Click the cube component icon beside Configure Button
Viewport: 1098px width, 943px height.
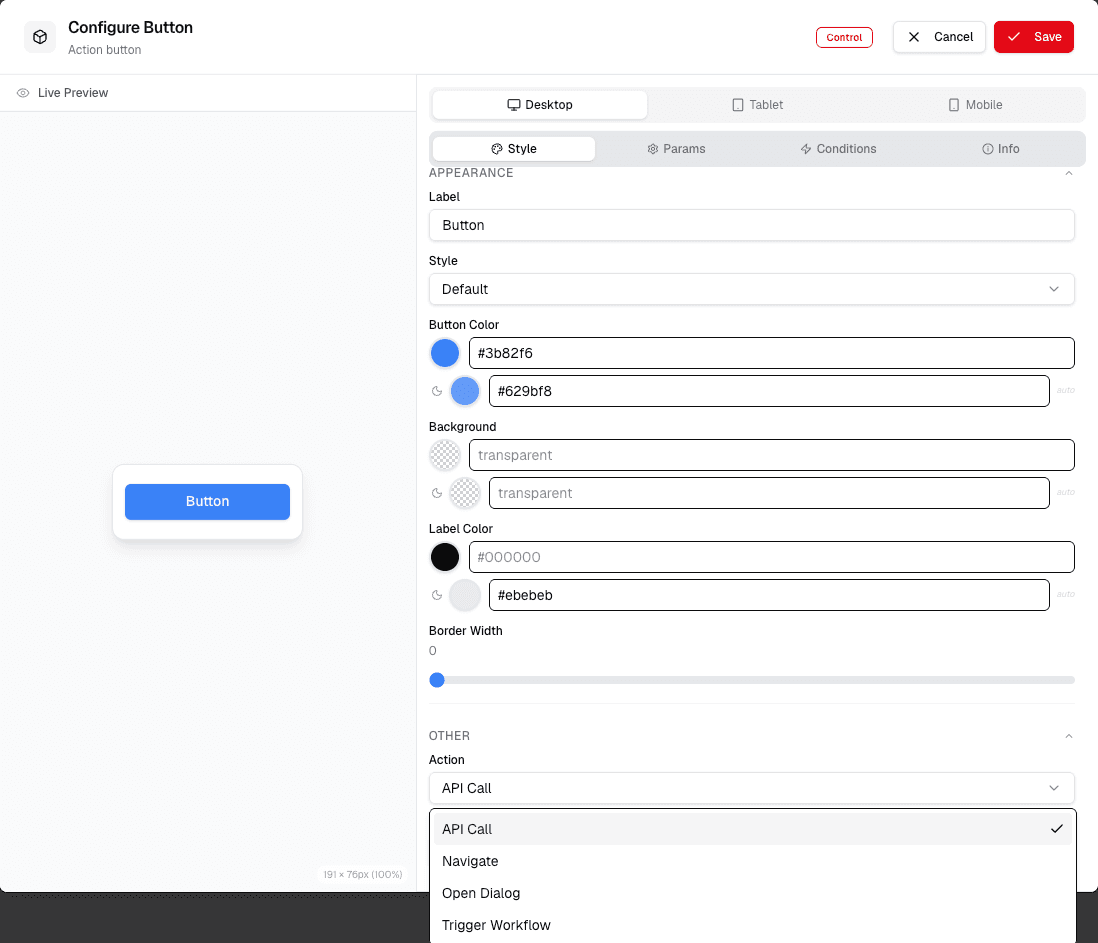click(40, 37)
